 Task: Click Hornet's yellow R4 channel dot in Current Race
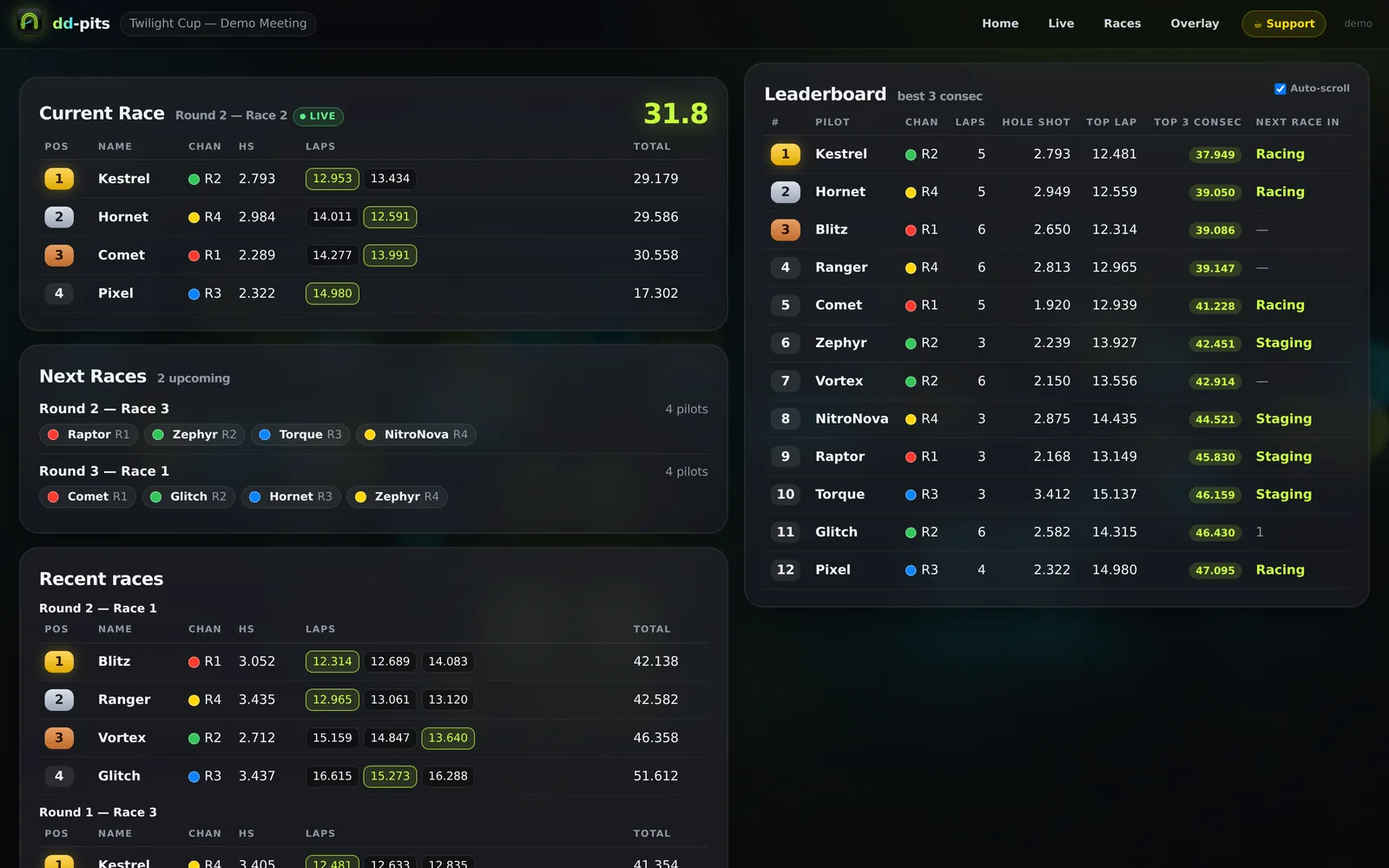(x=194, y=217)
